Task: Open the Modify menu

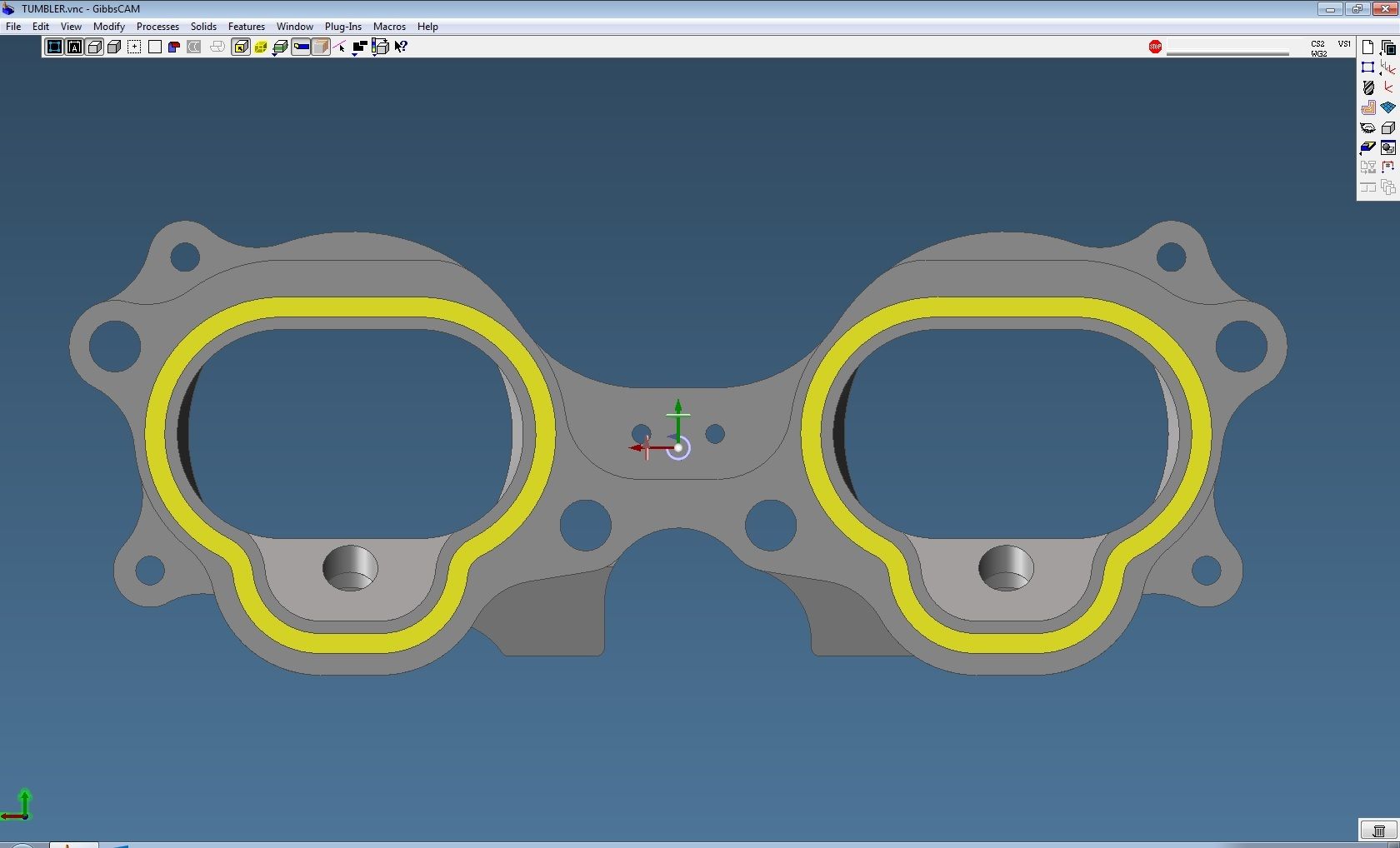Action: [108, 27]
